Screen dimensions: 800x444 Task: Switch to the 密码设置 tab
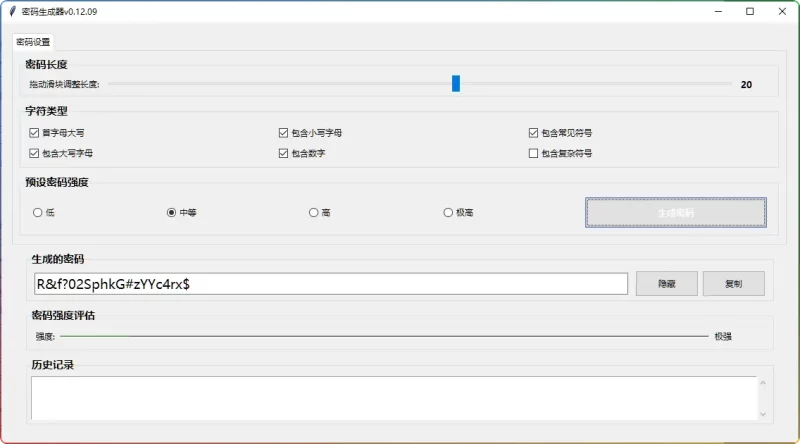click(x=33, y=42)
